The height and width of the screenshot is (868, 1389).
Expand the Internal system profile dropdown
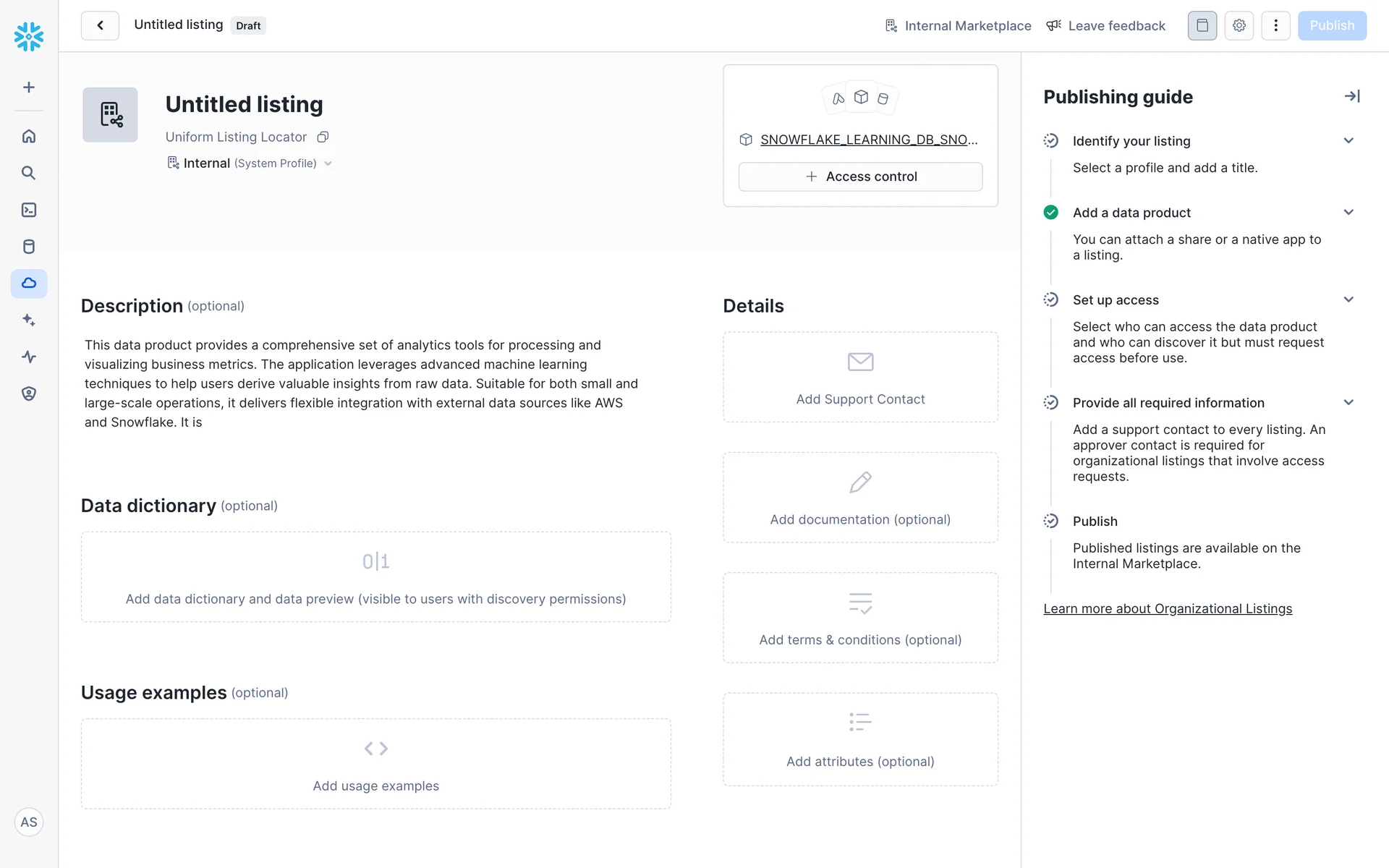pyautogui.click(x=328, y=163)
